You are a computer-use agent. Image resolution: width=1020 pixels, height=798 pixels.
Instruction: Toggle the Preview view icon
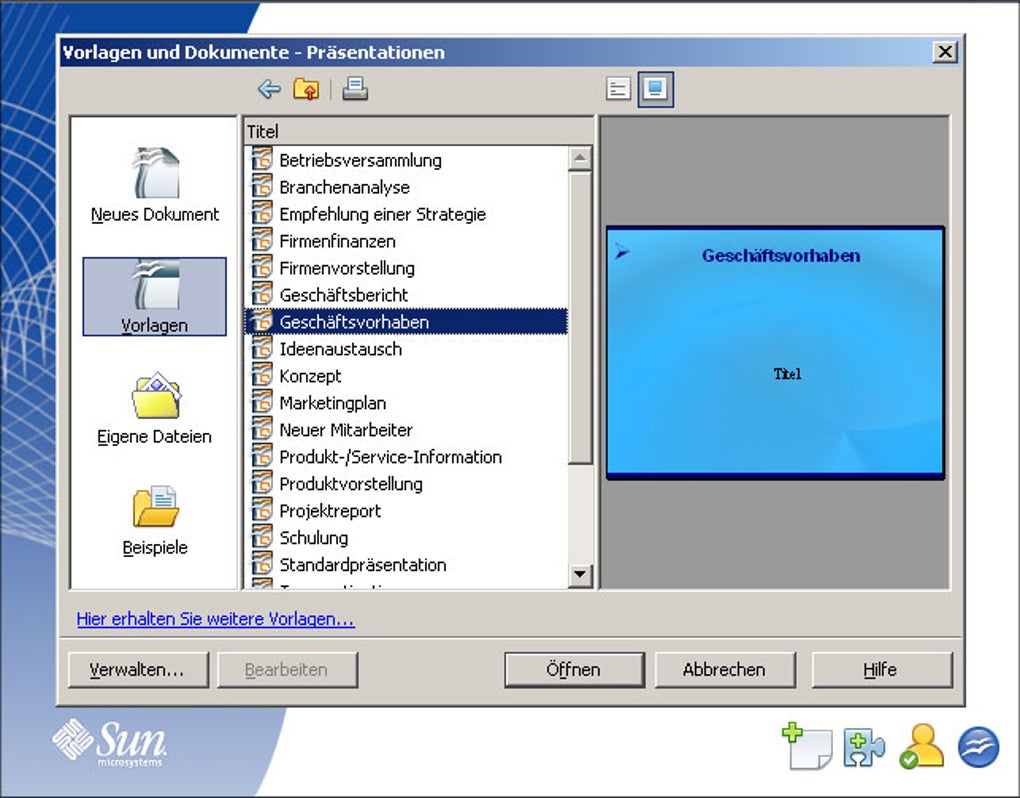(655, 88)
